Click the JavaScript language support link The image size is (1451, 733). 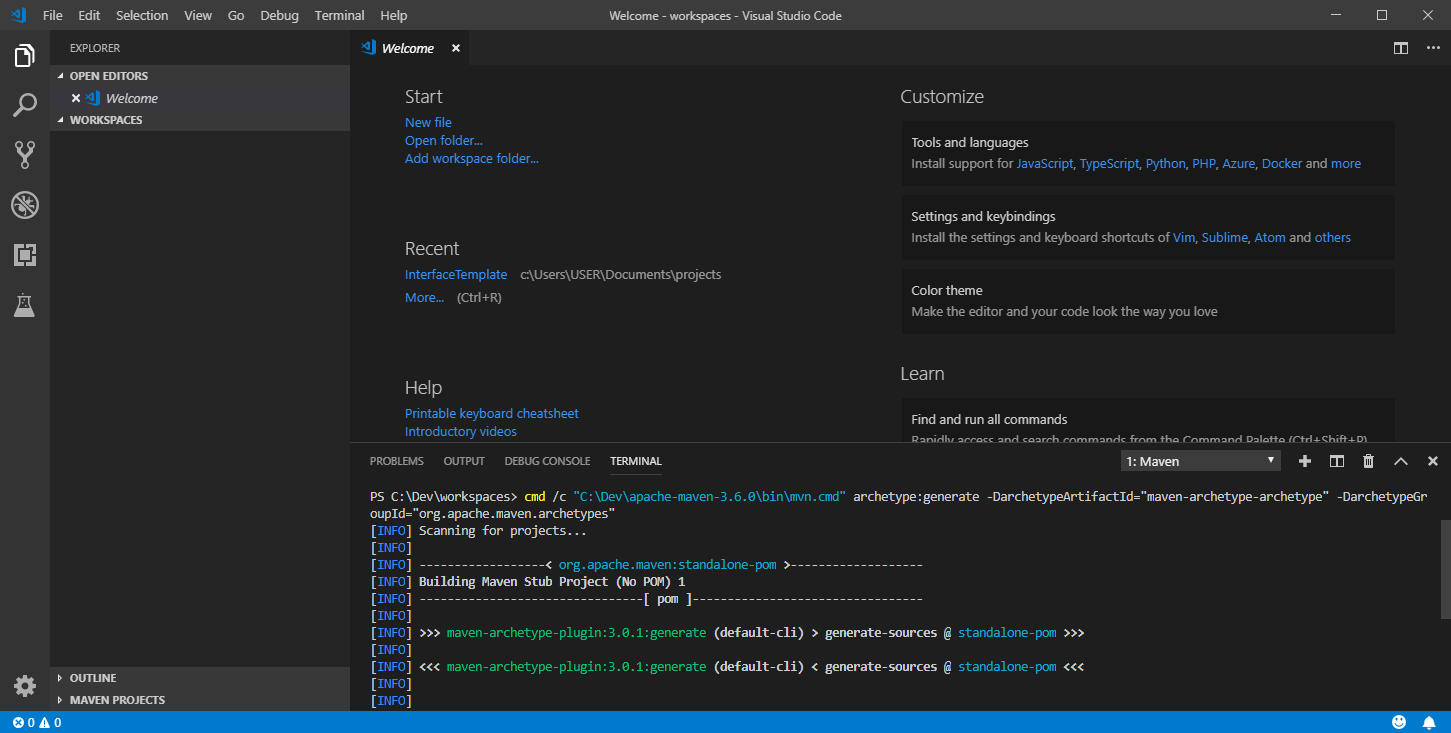pyautogui.click(x=1045, y=163)
